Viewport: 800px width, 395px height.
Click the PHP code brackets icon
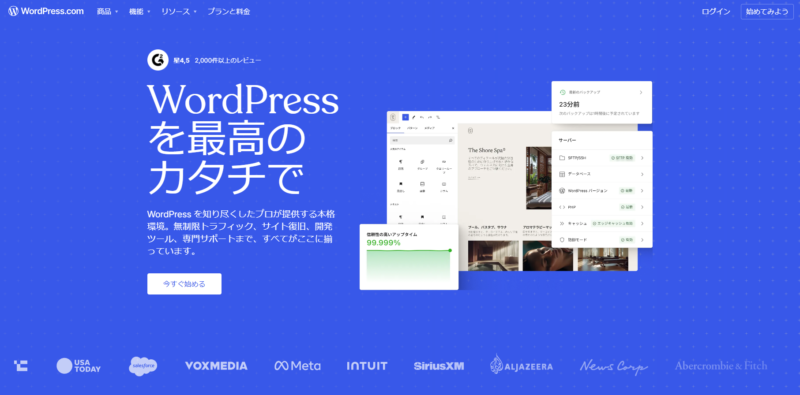(x=562, y=207)
